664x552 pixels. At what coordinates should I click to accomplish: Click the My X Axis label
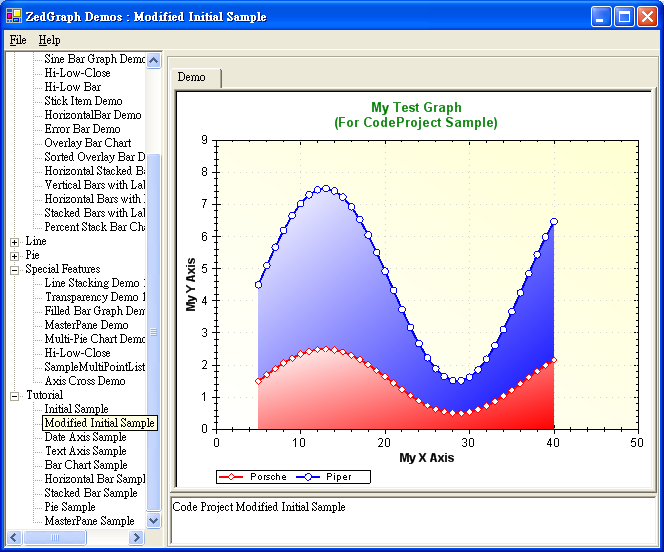pyautogui.click(x=426, y=458)
